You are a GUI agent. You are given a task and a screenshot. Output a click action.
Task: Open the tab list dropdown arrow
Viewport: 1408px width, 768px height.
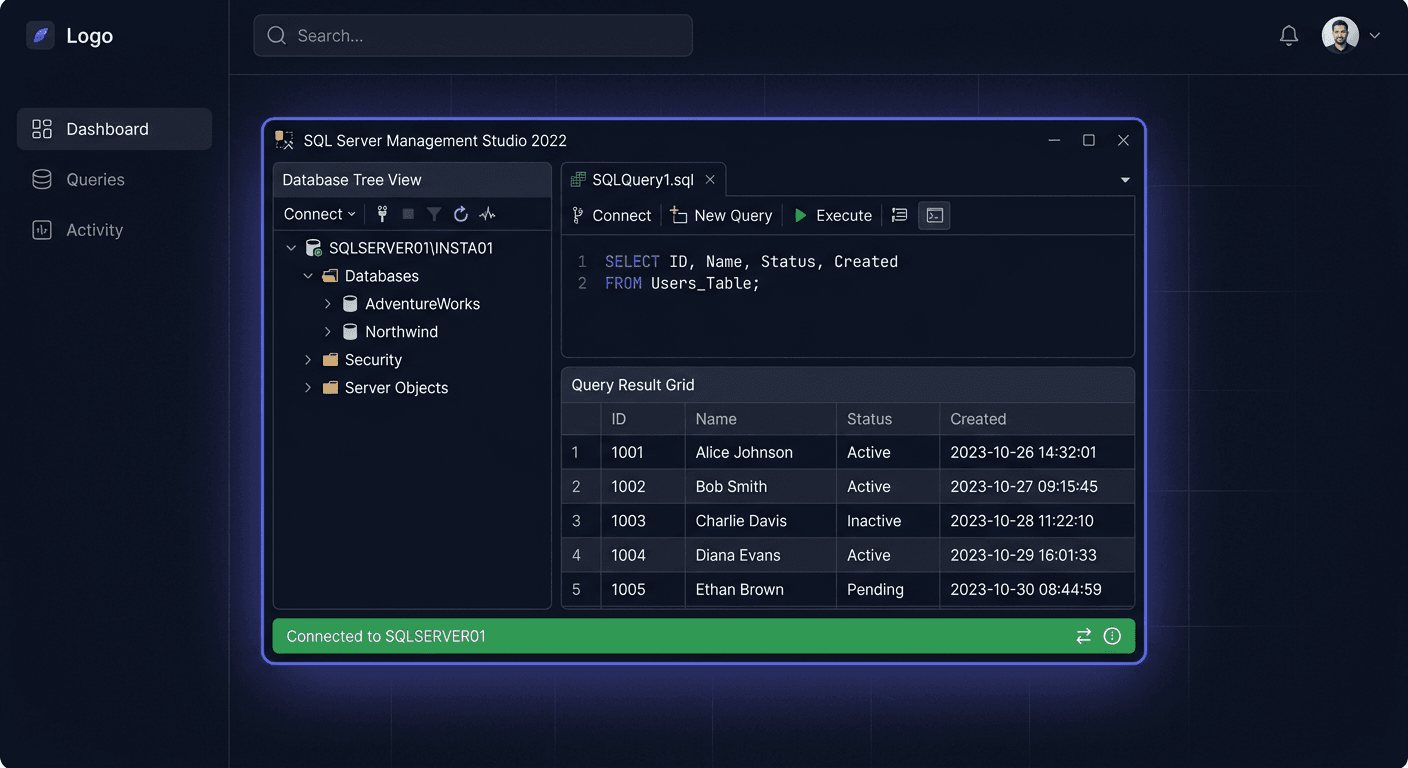pos(1125,180)
